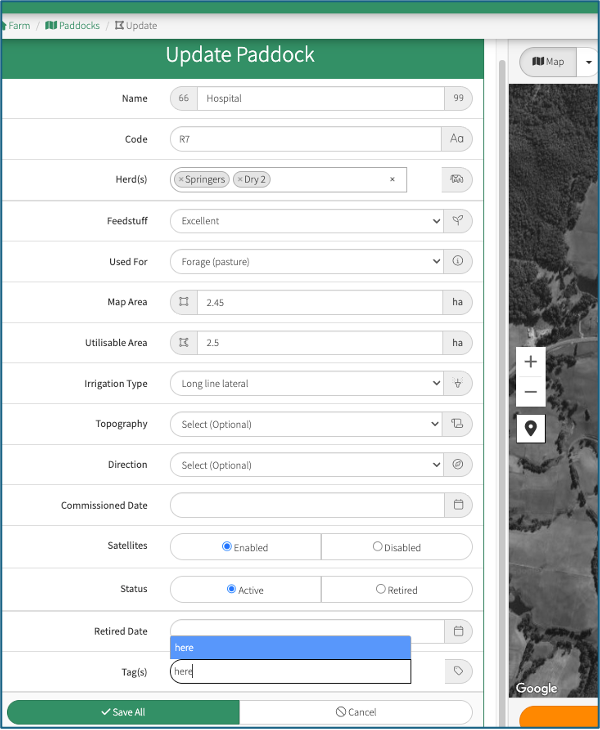Expand the Topography select list

(305, 424)
